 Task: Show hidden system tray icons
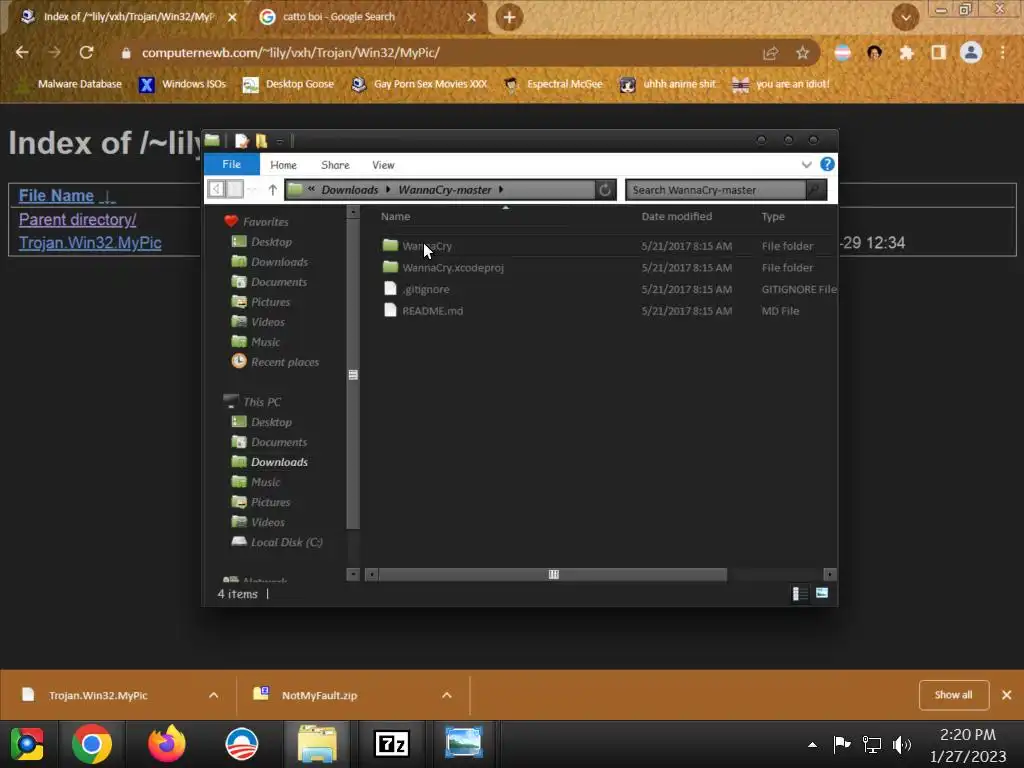coord(812,744)
